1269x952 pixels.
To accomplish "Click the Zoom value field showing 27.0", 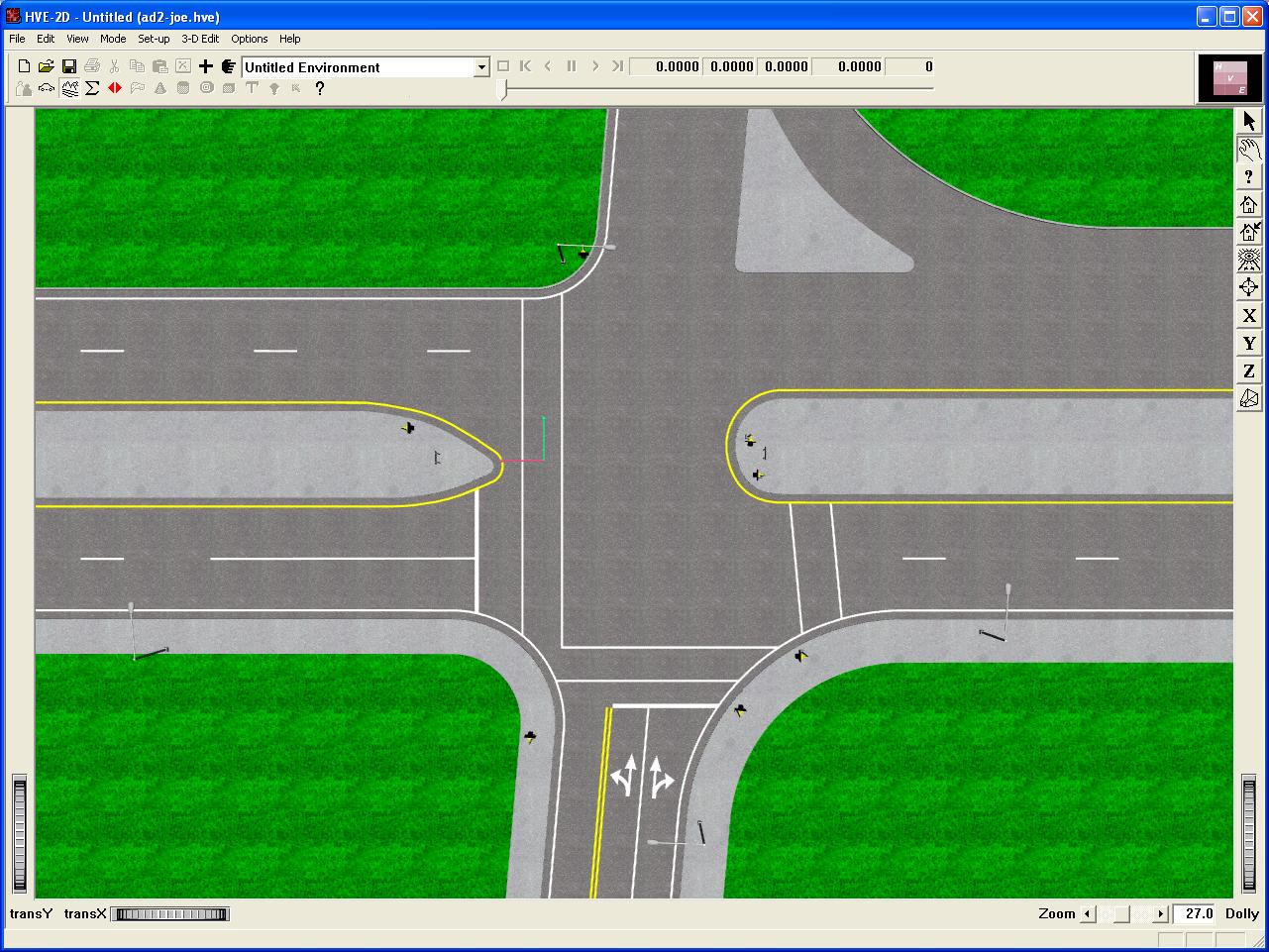I will [1198, 913].
